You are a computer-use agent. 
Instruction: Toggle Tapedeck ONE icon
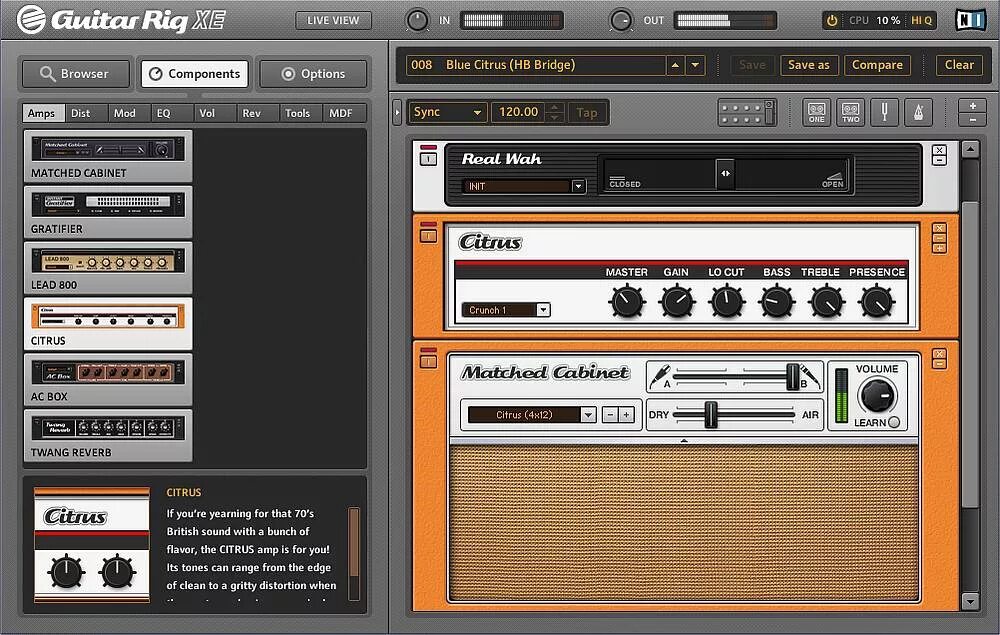[x=816, y=113]
